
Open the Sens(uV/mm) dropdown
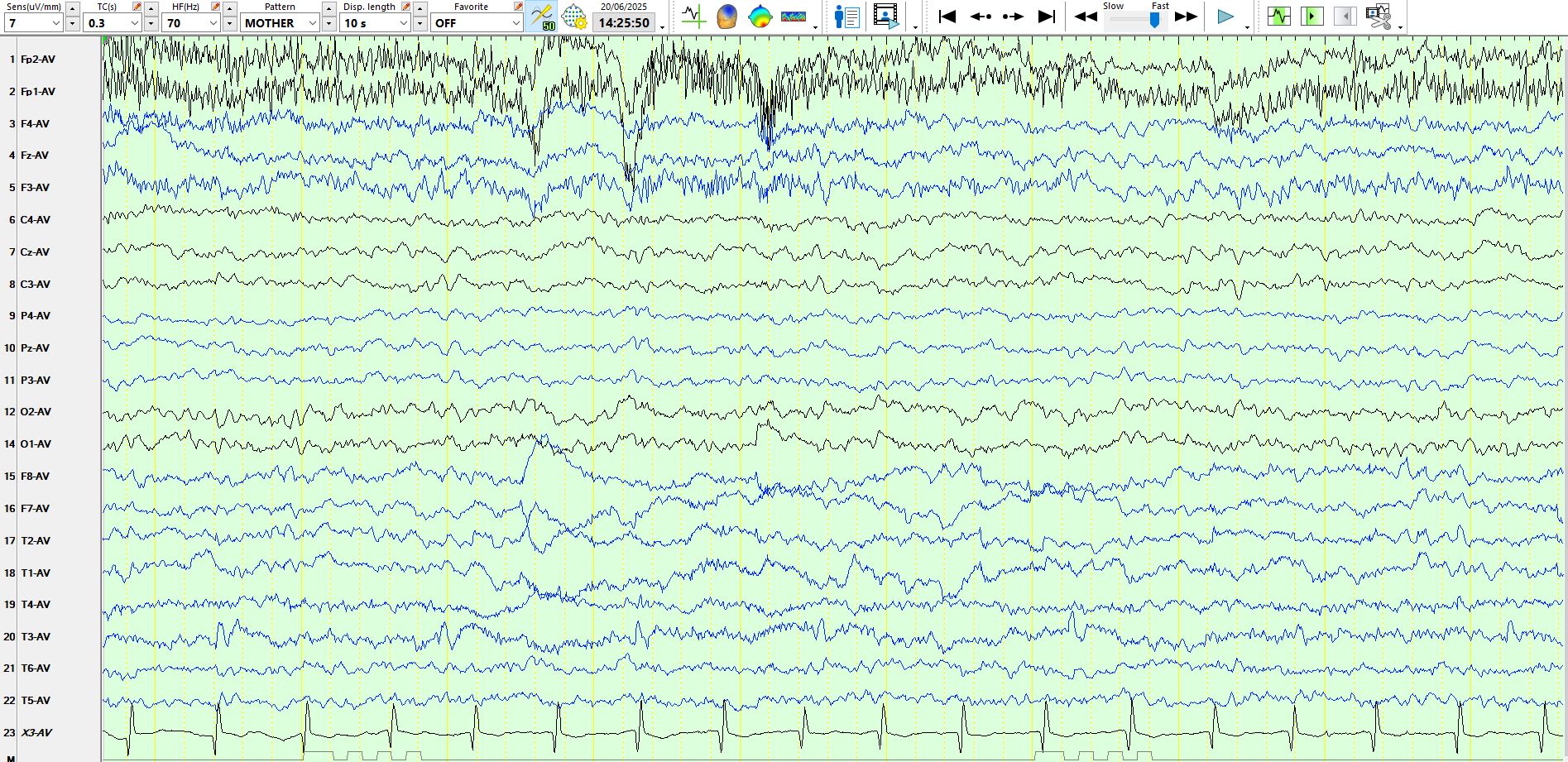pos(33,23)
